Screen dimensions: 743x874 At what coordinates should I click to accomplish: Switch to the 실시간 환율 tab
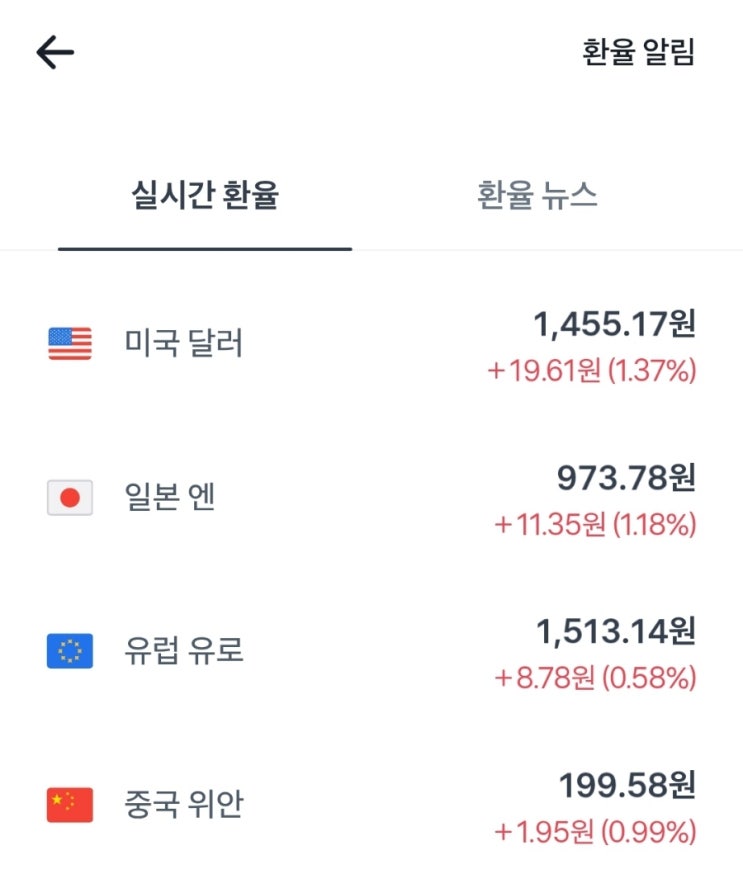205,196
